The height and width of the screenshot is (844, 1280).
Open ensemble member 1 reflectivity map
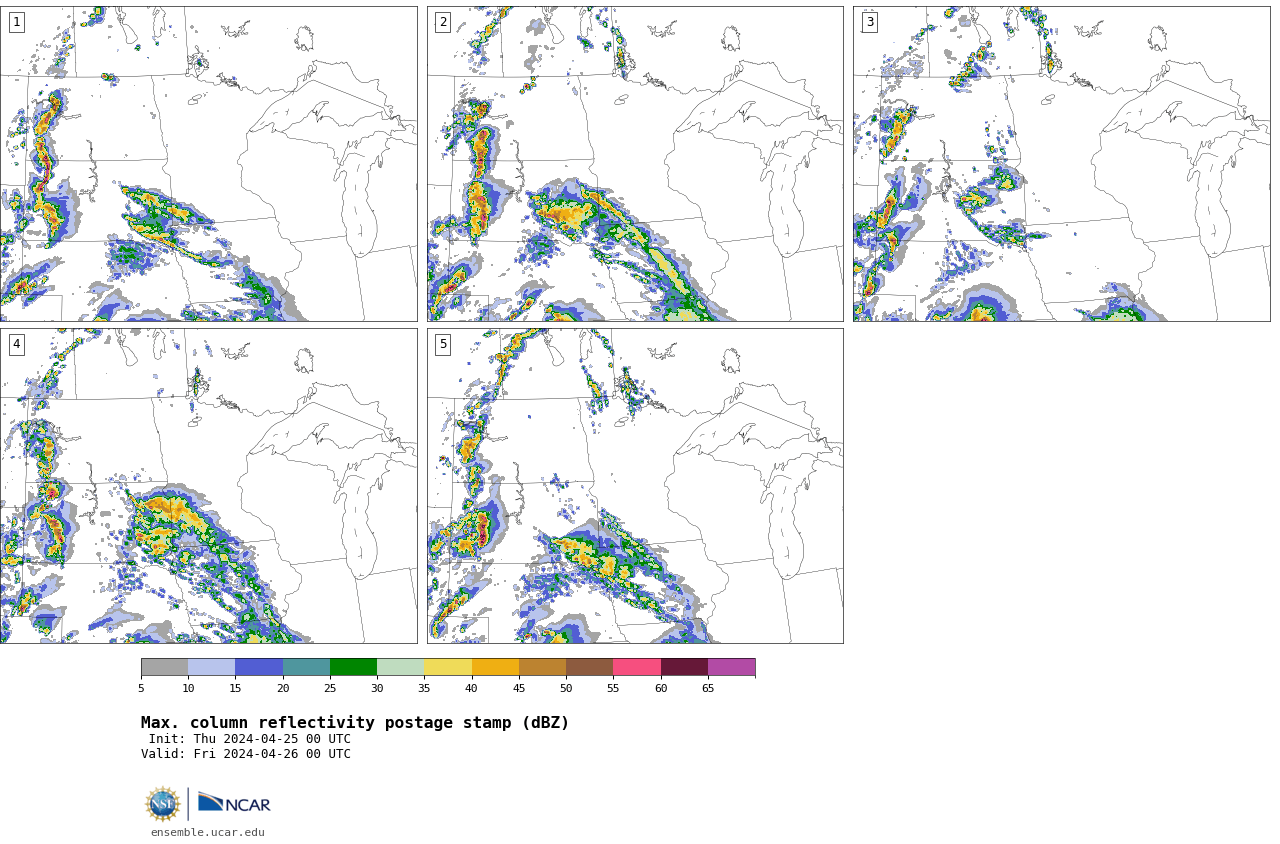[x=208, y=164]
